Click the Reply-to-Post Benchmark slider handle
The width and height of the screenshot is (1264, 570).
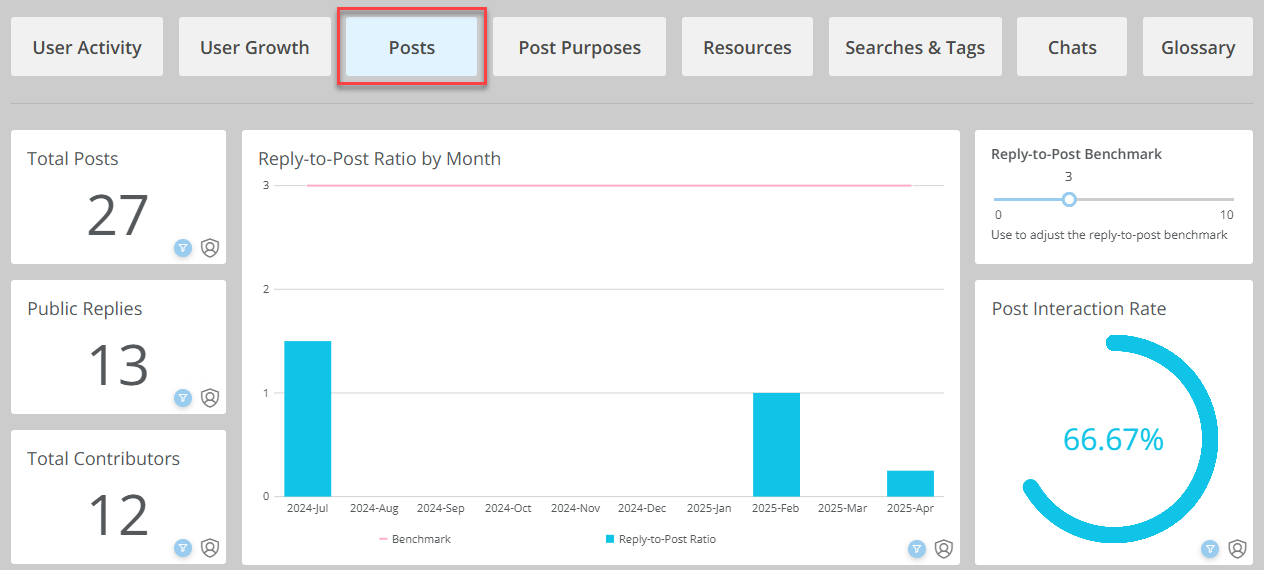1069,199
